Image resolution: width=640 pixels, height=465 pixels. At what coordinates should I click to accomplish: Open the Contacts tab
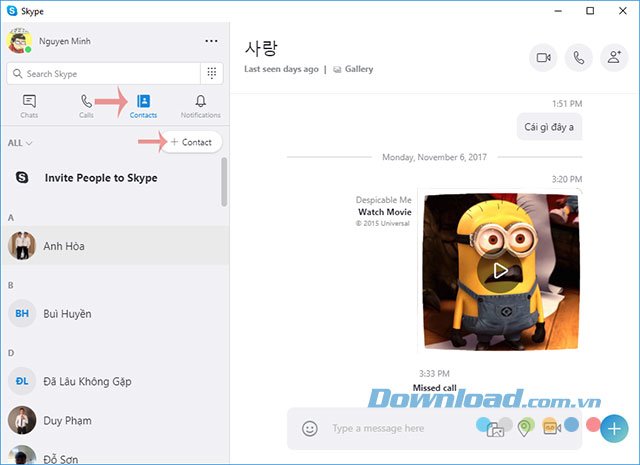[143, 106]
